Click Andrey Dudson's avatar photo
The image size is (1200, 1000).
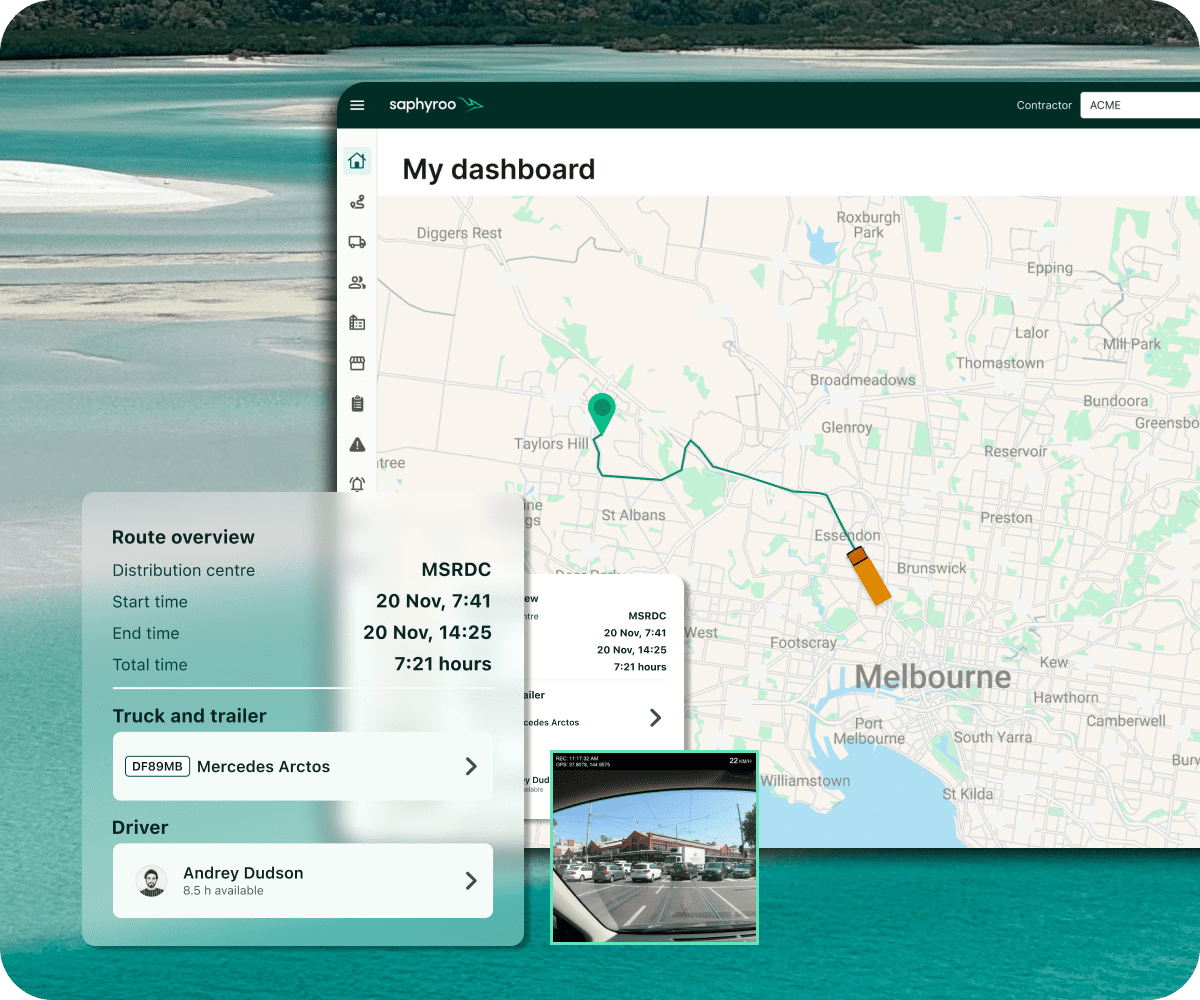[151, 880]
